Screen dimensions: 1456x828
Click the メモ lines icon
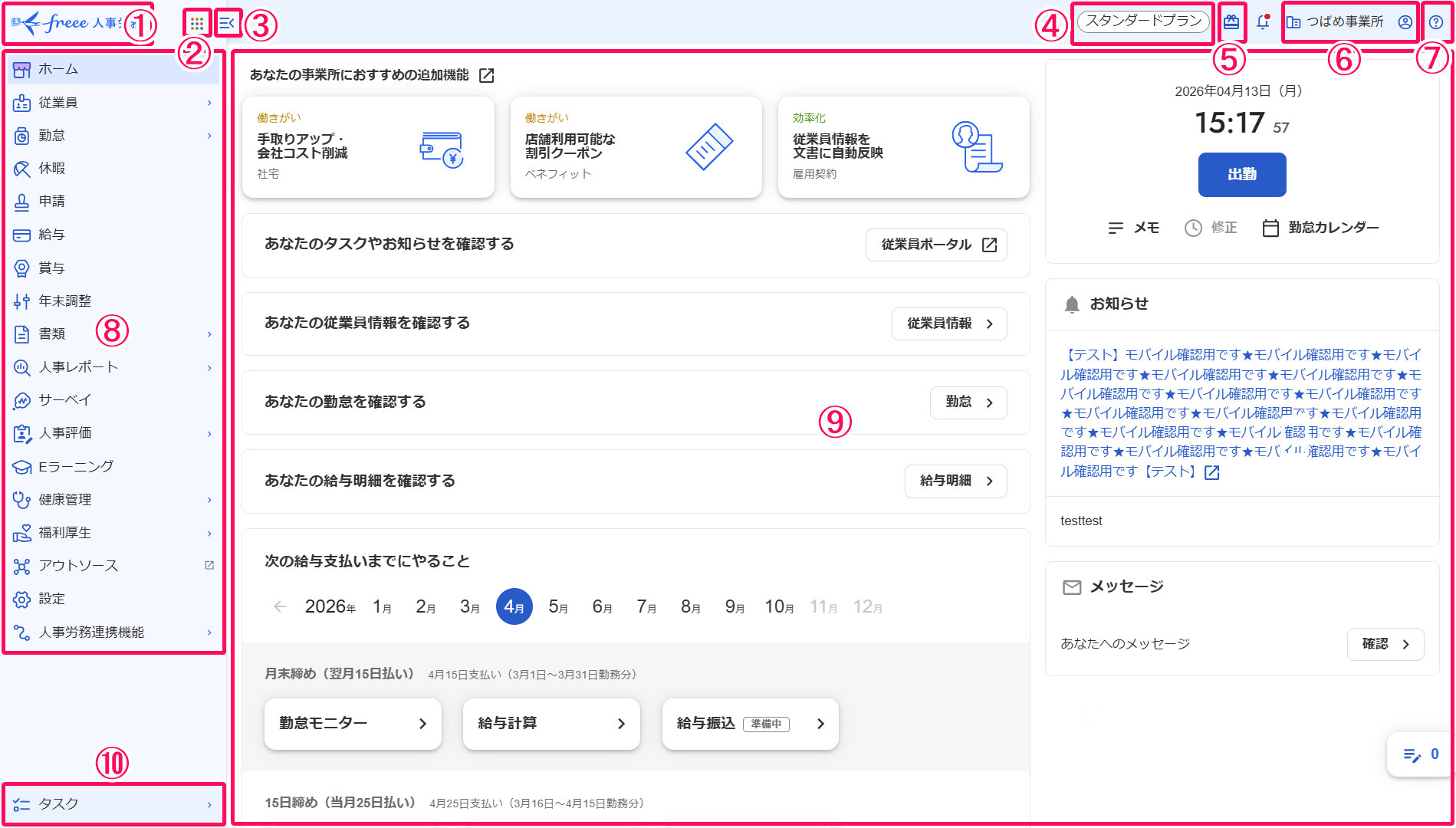[1116, 228]
